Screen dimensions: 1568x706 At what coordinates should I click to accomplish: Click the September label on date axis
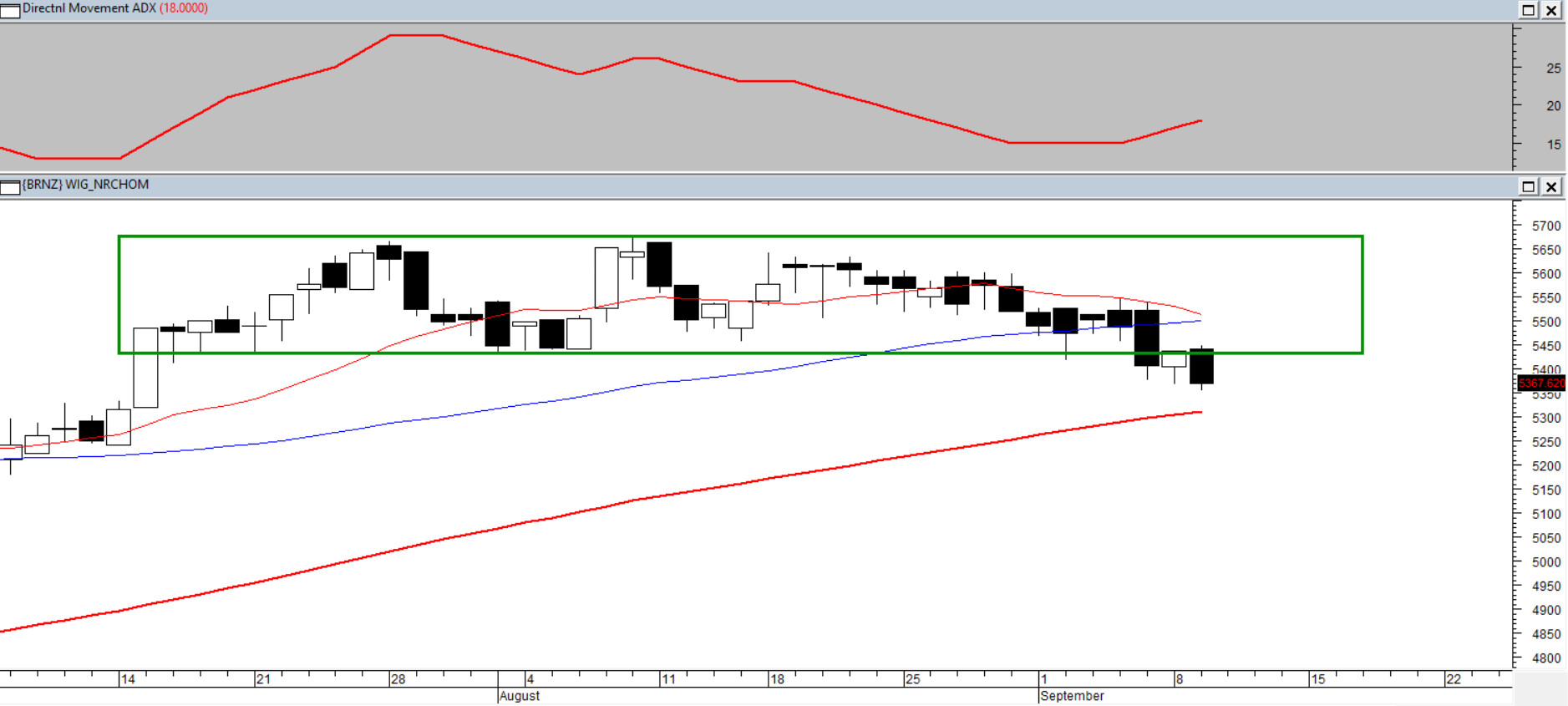(1073, 696)
